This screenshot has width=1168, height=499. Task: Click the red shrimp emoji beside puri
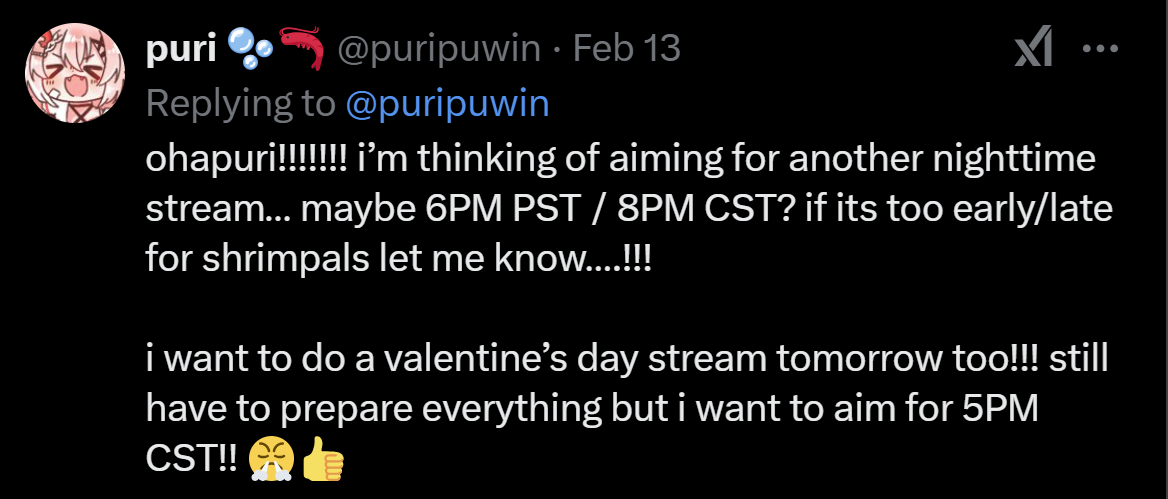coord(302,50)
